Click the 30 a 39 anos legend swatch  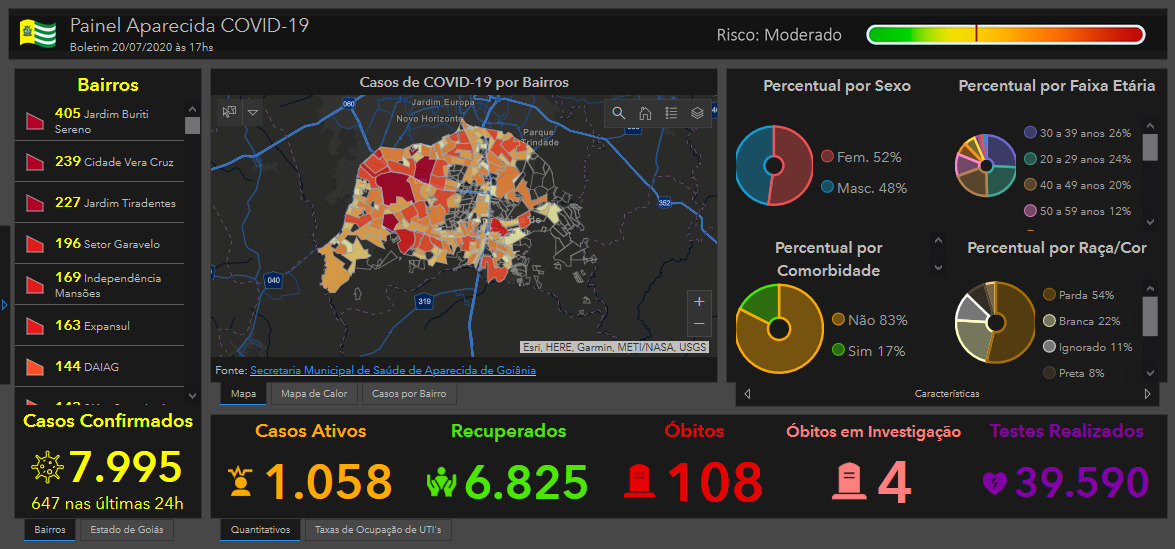(1030, 133)
